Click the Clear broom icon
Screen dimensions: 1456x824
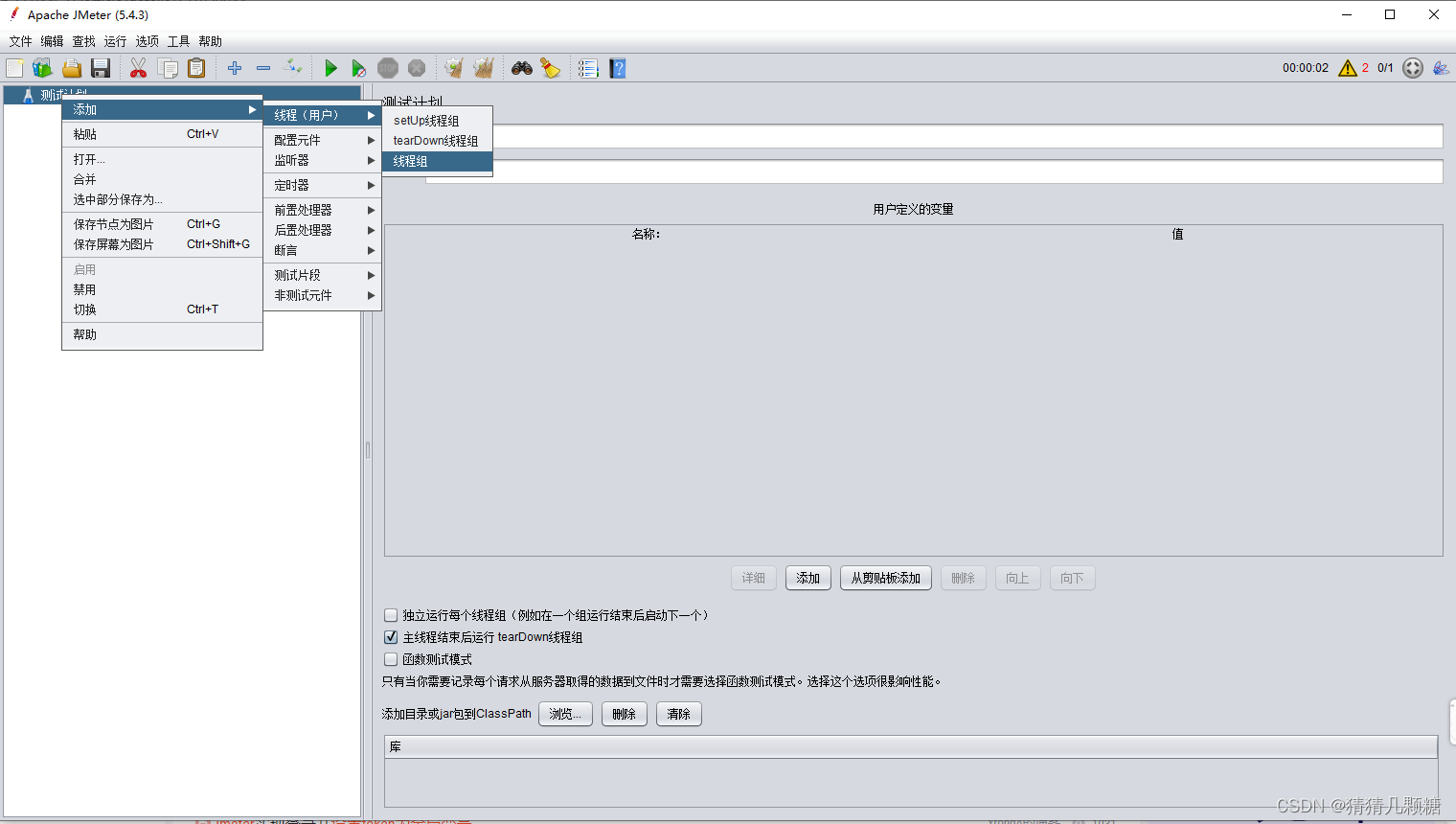click(454, 68)
